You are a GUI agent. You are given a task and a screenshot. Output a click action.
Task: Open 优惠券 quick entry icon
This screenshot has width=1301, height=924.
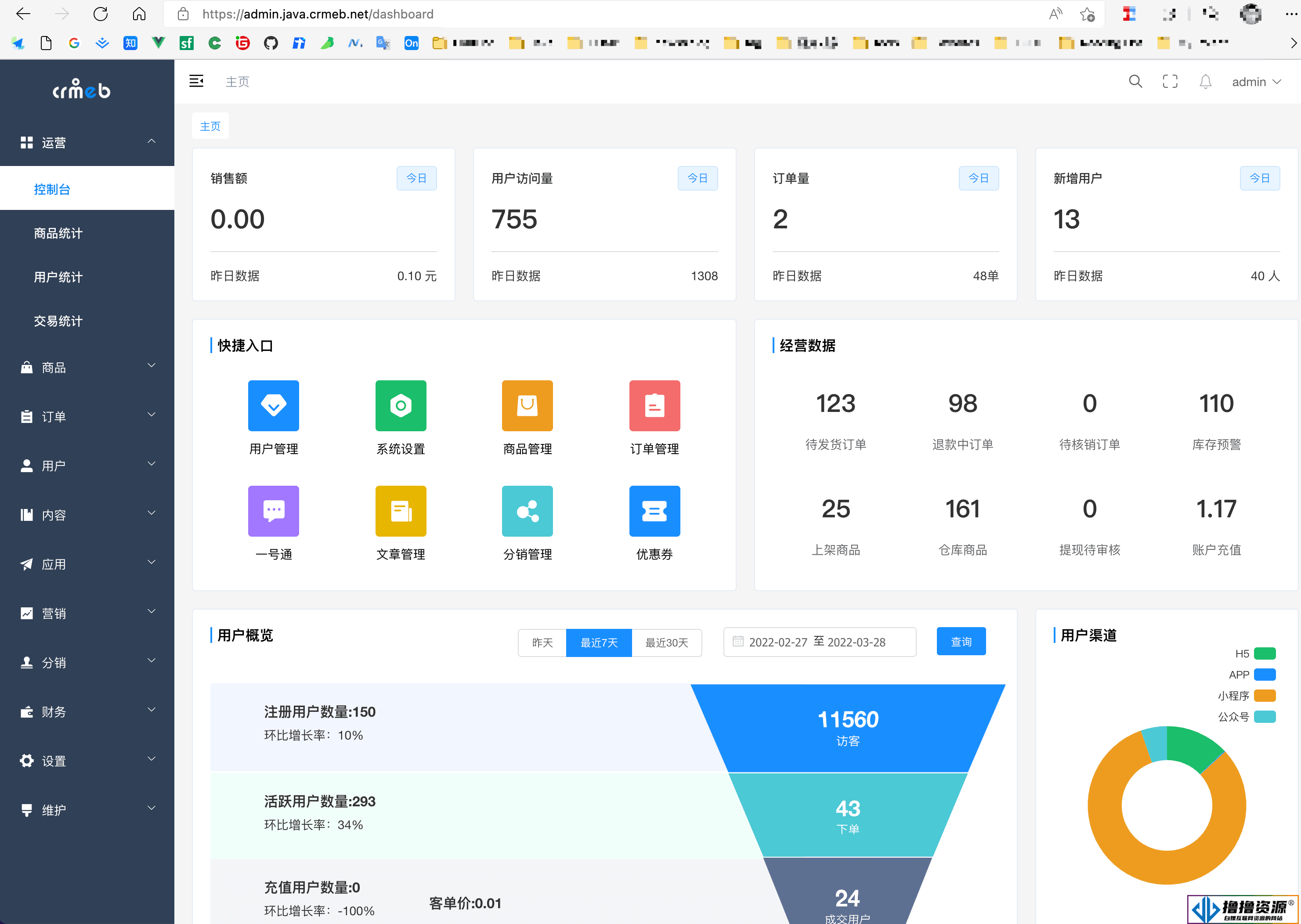coord(654,511)
